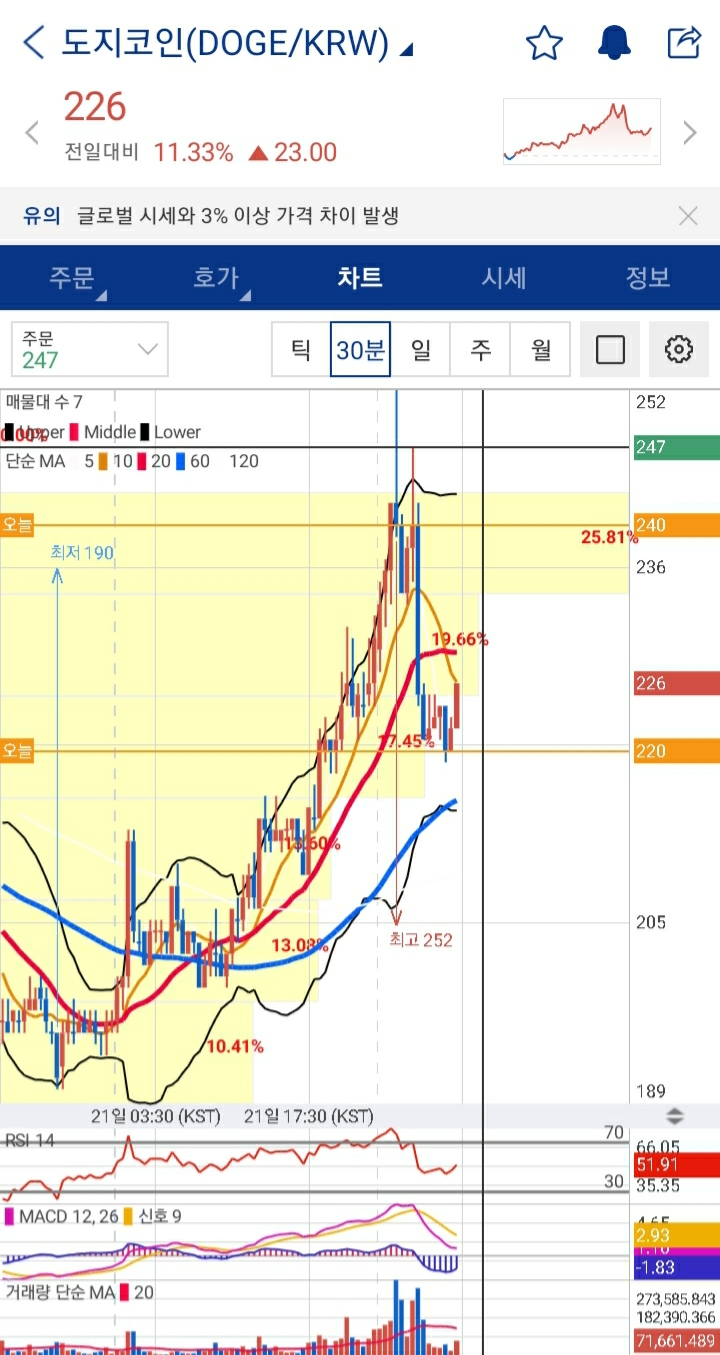The height and width of the screenshot is (1355, 720).
Task: Tap the 10.41% volume profile label
Action: pos(235,1046)
